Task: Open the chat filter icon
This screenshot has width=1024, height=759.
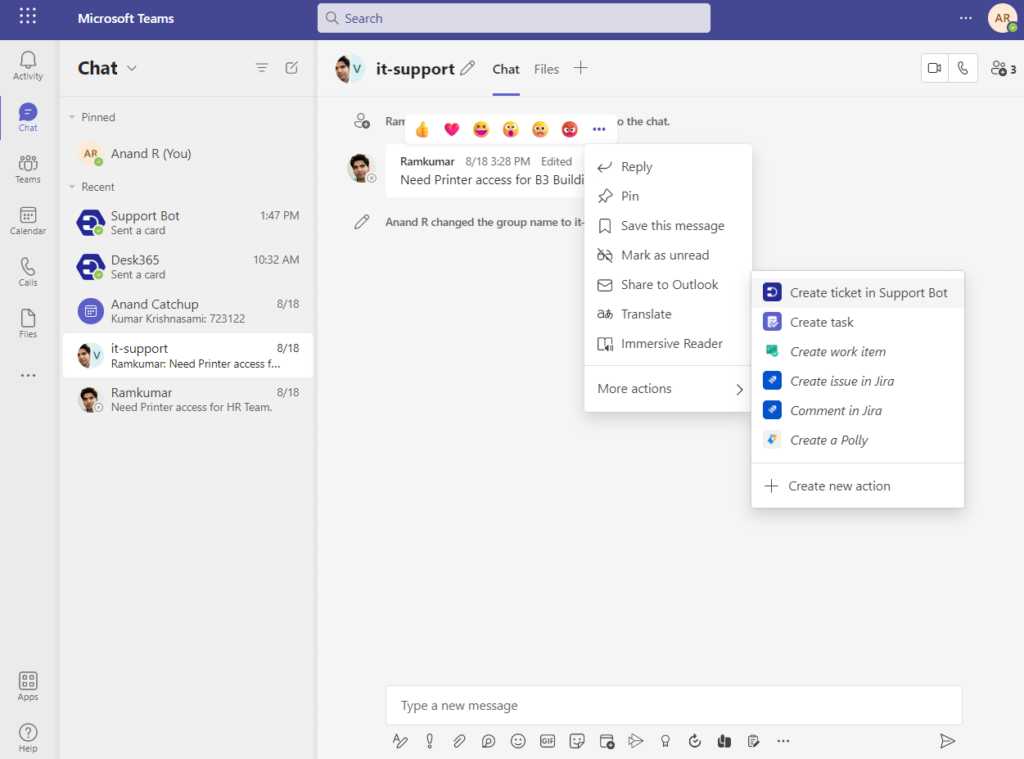Action: [x=262, y=67]
